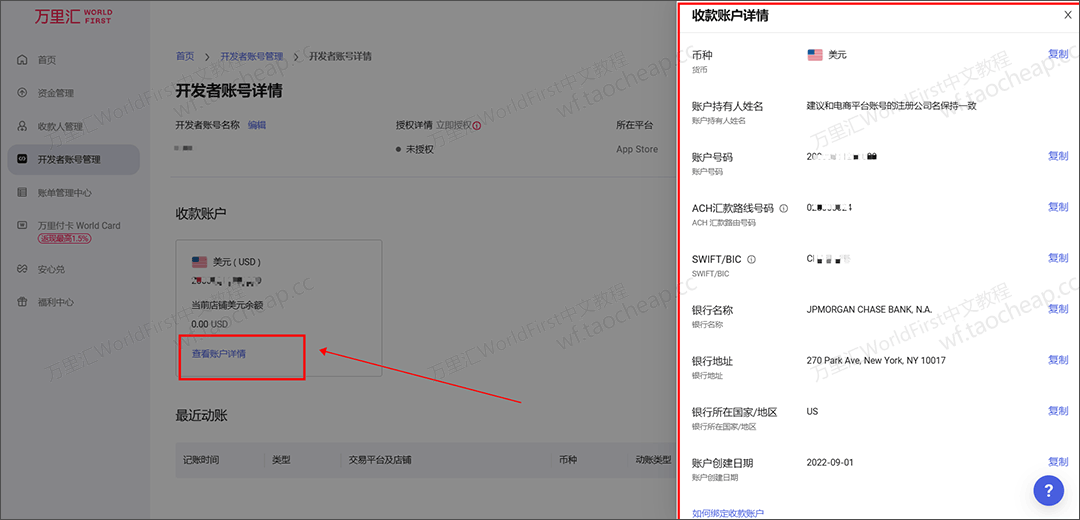The height and width of the screenshot is (520, 1080).
Task: Copy the 银行所在国家/地区 value
Action: click(1058, 410)
